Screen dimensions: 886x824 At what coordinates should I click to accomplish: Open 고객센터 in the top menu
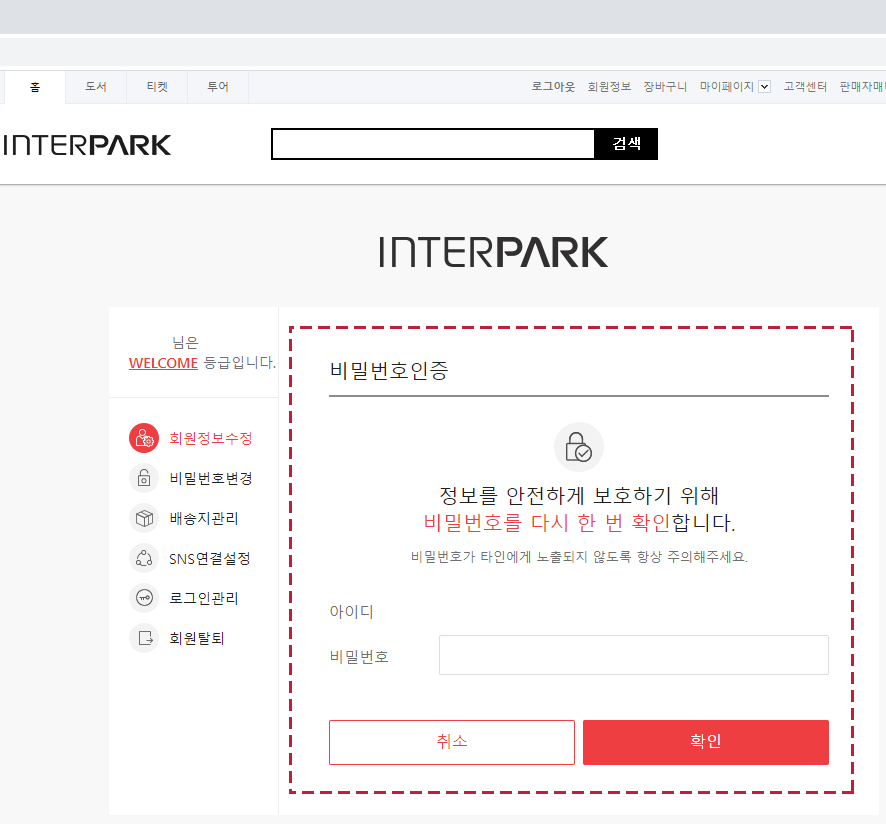805,86
